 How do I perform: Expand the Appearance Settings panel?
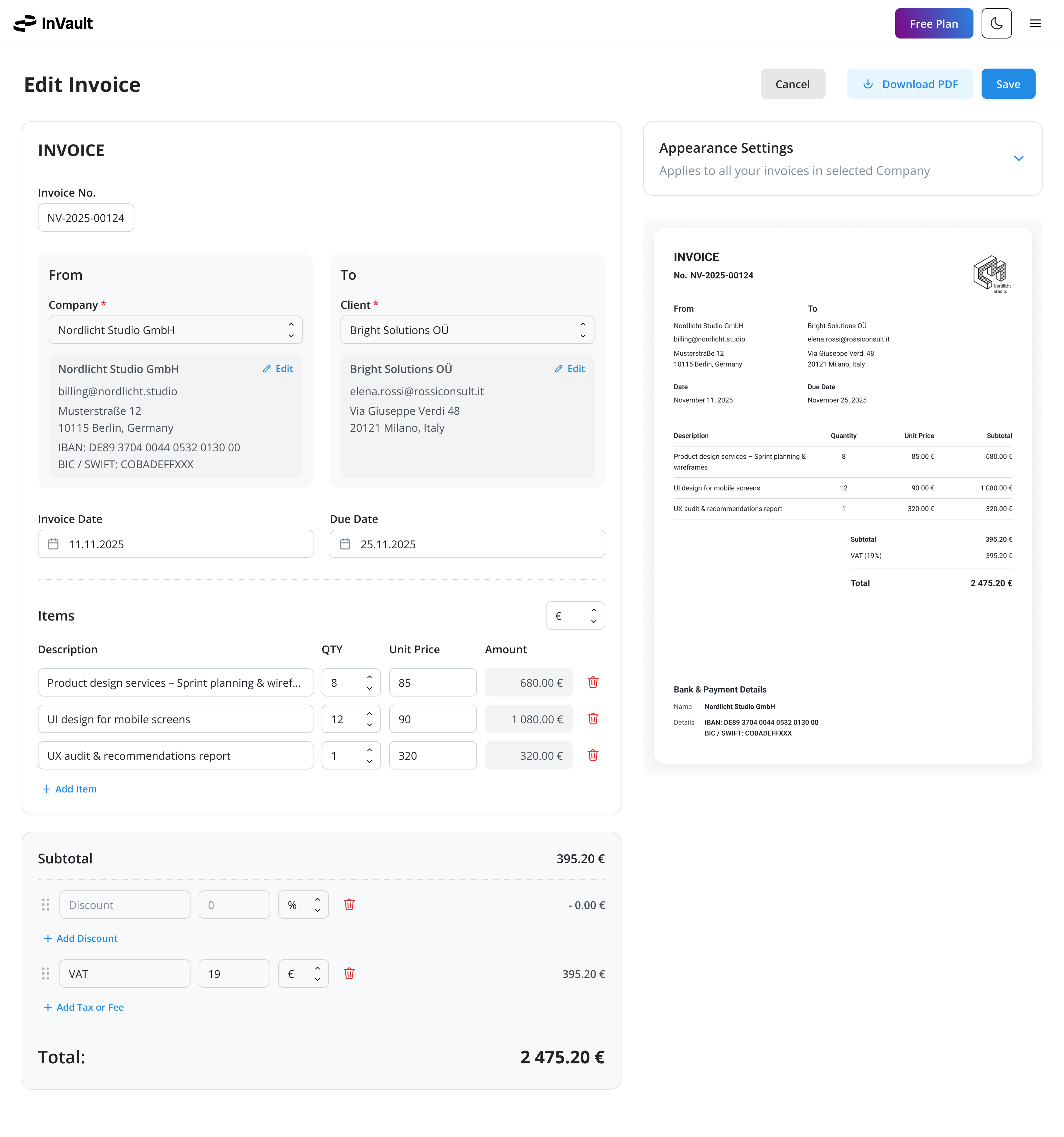click(1018, 158)
